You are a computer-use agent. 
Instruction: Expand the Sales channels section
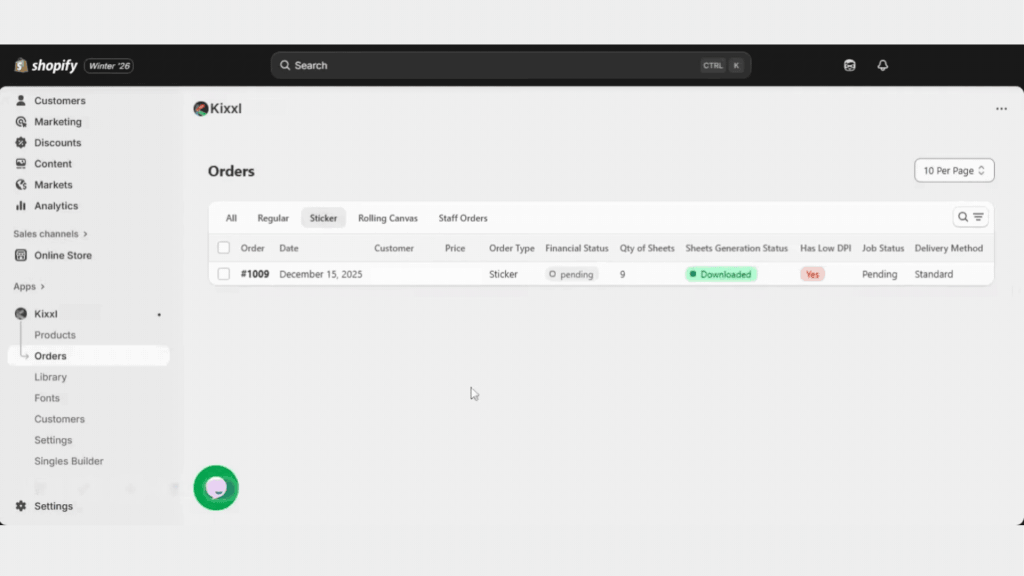tap(51, 234)
